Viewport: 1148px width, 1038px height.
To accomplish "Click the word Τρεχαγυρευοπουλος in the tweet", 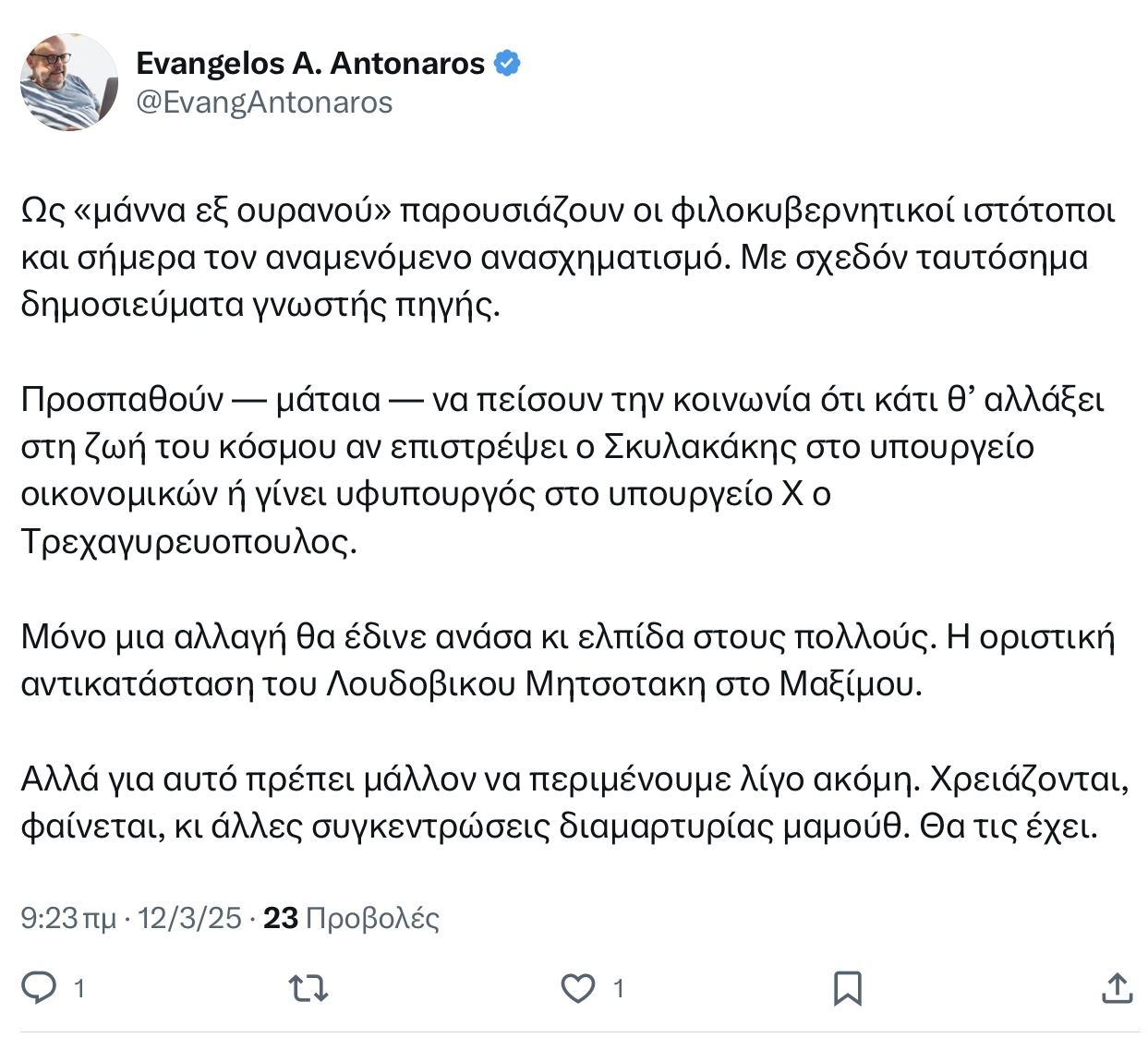I will pos(188,541).
